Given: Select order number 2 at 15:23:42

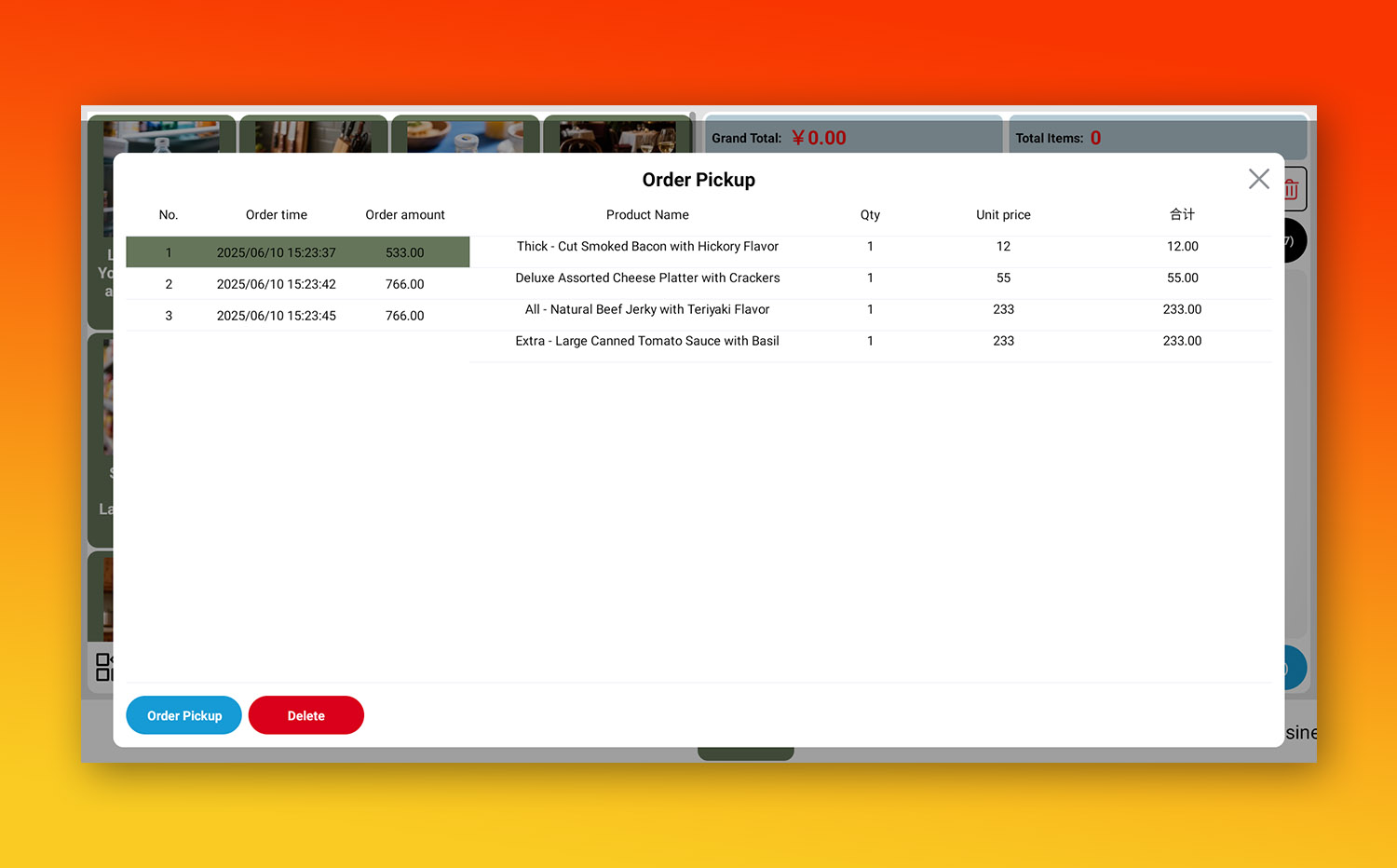Looking at the screenshot, I should coord(297,284).
